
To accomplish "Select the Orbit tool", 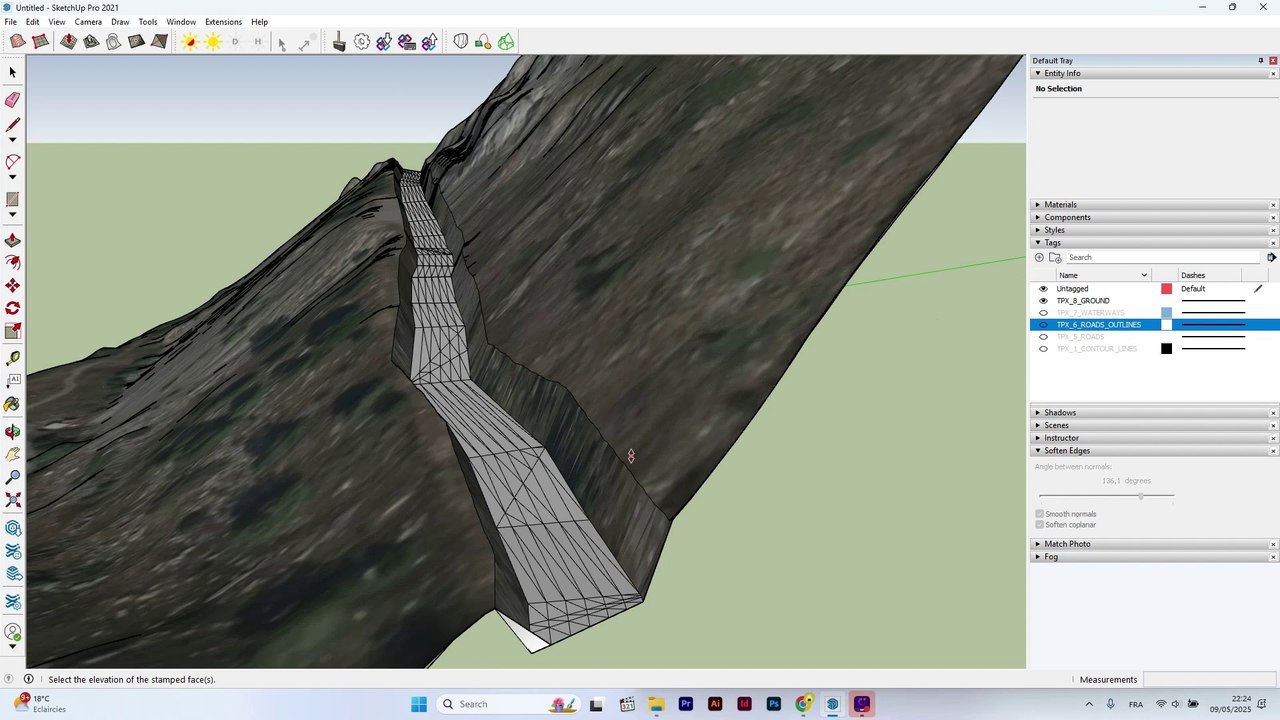I will tap(13, 432).
